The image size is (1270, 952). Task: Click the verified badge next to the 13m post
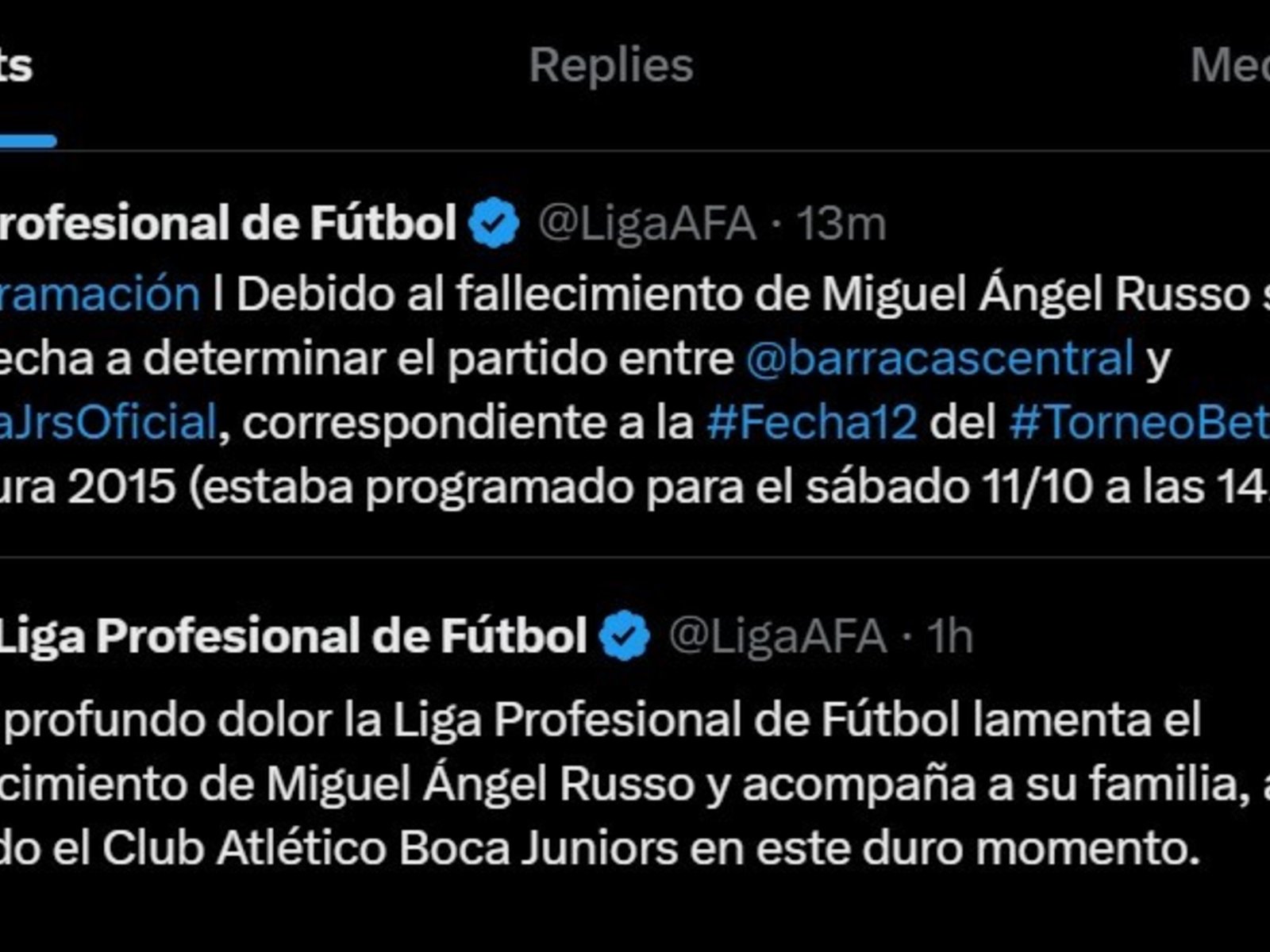(494, 223)
